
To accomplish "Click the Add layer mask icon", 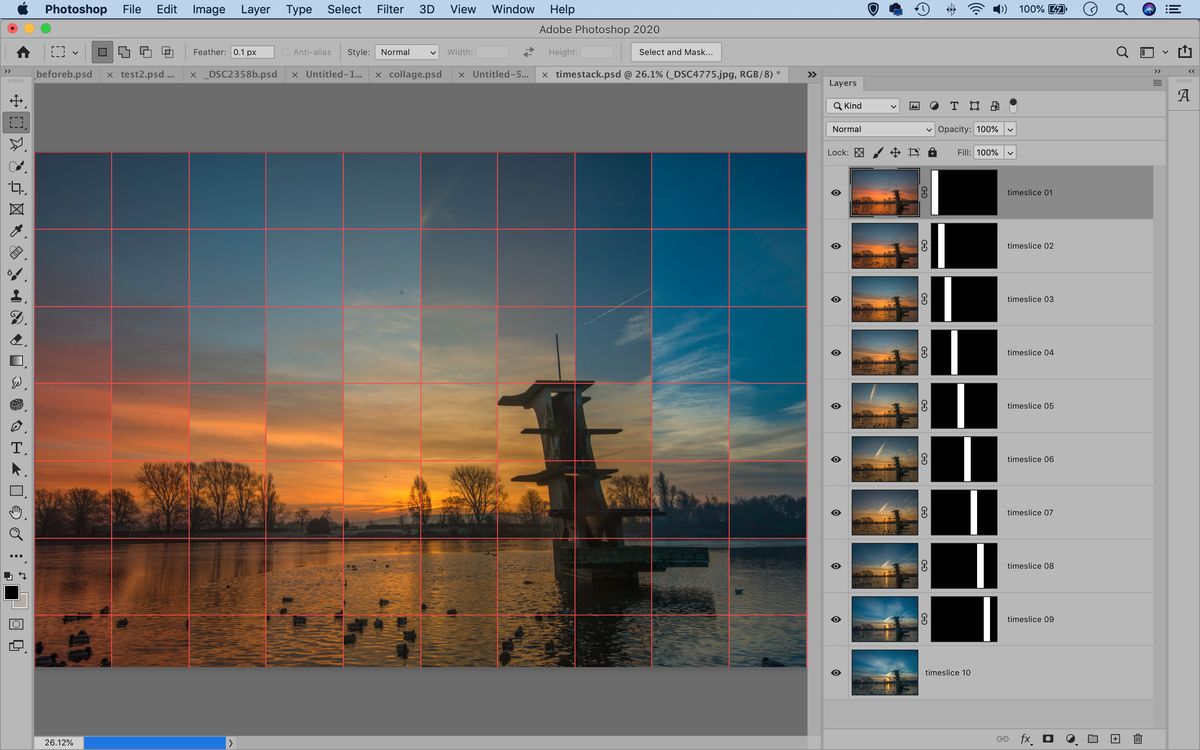I will pyautogui.click(x=1047, y=738).
